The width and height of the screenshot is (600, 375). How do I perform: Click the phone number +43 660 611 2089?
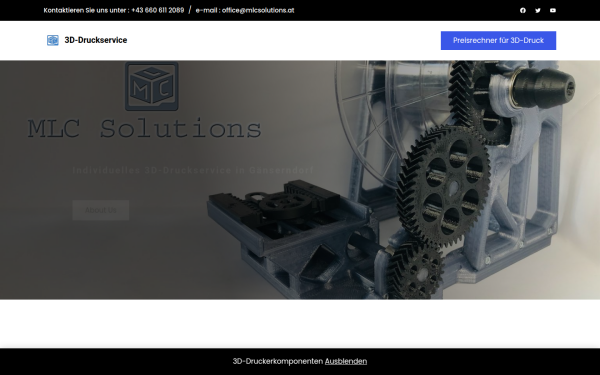point(158,10)
